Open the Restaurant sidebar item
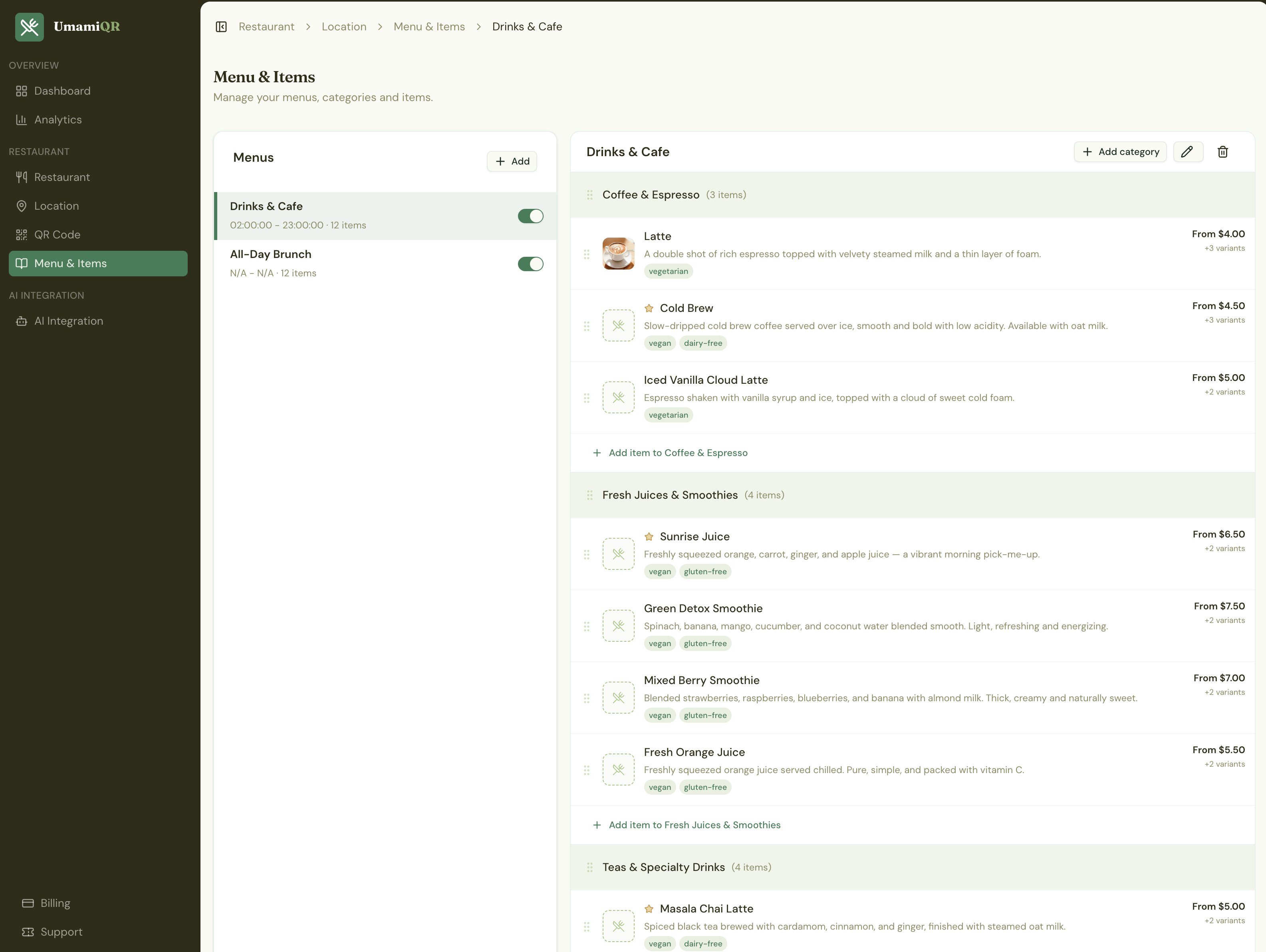 point(98,177)
